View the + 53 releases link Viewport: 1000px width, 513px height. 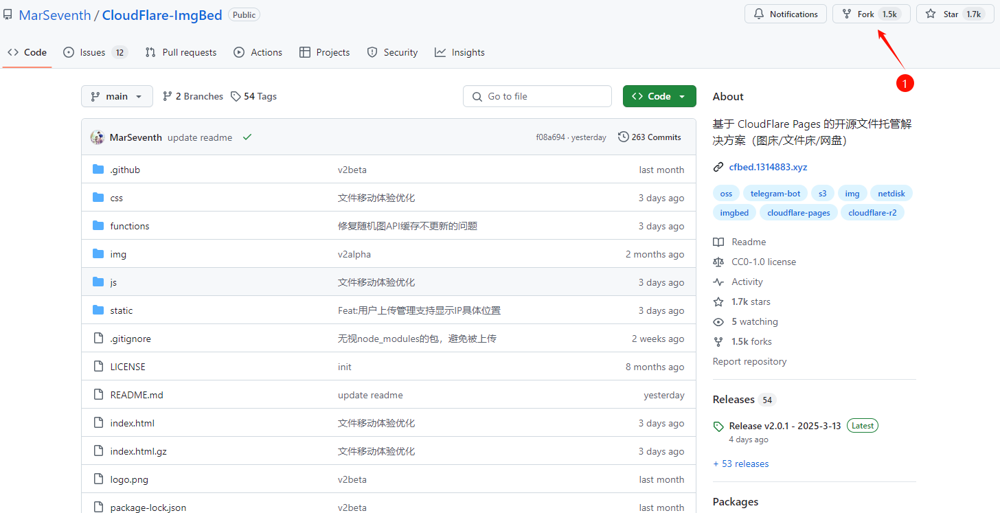coord(741,464)
